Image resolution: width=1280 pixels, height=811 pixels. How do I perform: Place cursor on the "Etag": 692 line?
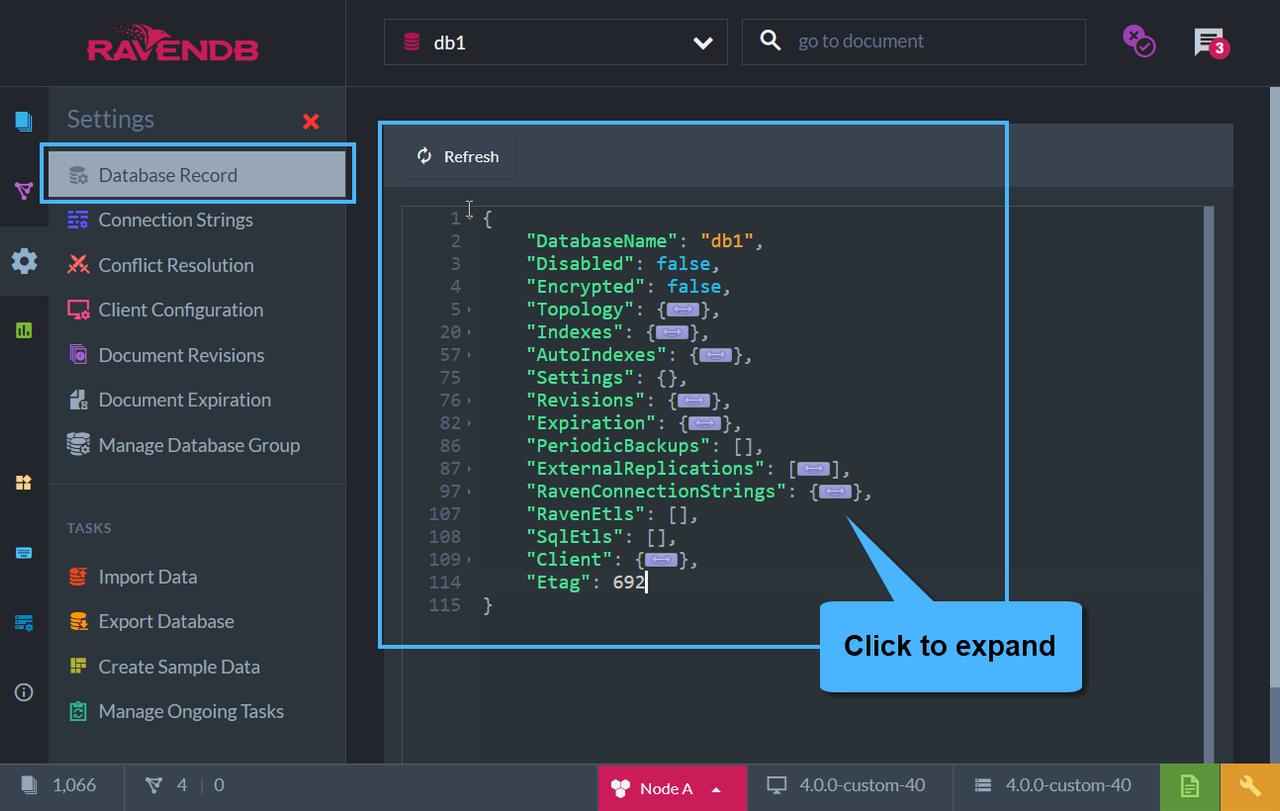click(588, 583)
